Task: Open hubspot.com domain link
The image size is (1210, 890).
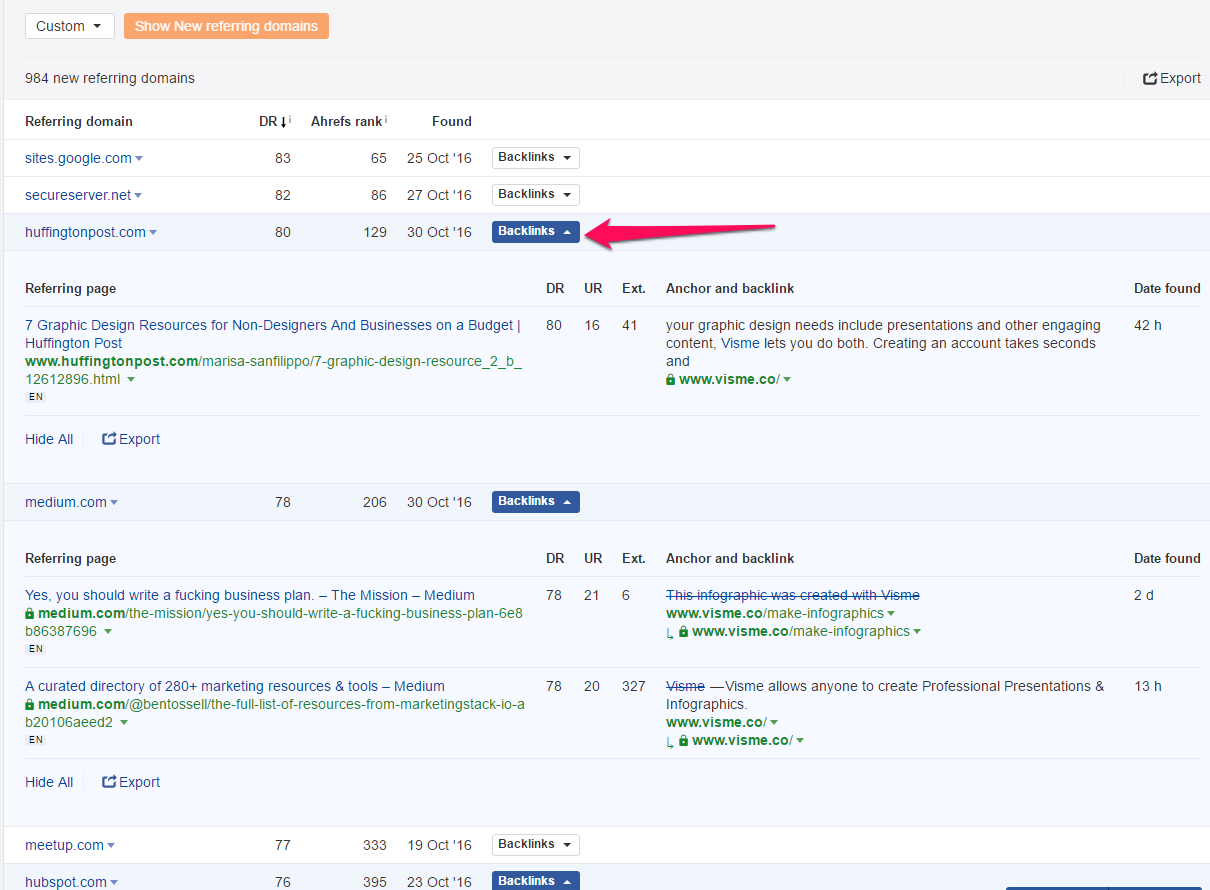Action: click(x=66, y=882)
